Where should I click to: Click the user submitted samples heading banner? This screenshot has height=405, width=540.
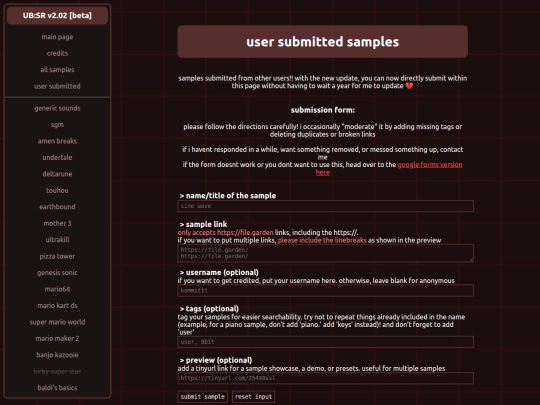(x=323, y=42)
